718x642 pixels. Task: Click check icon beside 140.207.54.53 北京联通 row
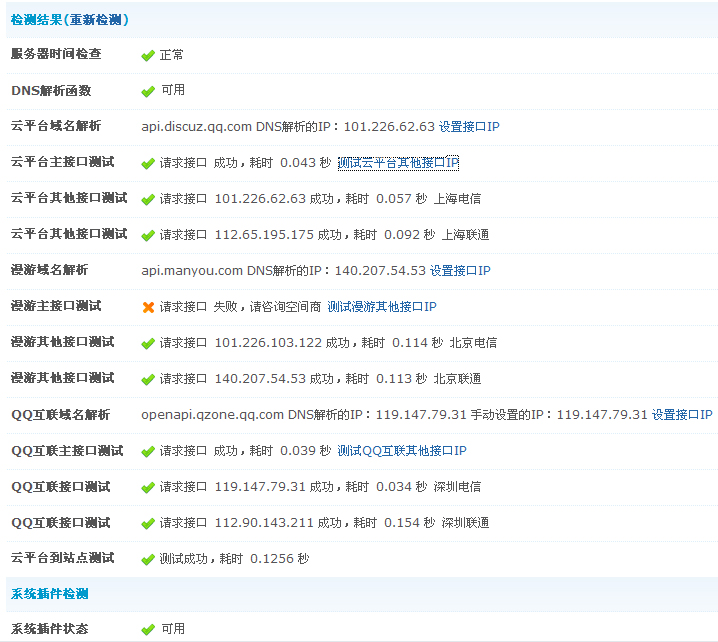148,380
